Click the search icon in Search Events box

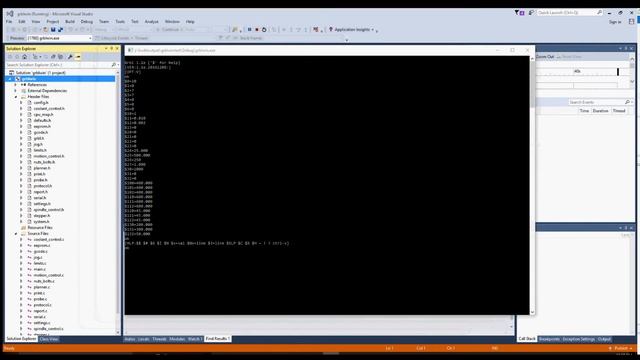pyautogui.click(x=627, y=102)
